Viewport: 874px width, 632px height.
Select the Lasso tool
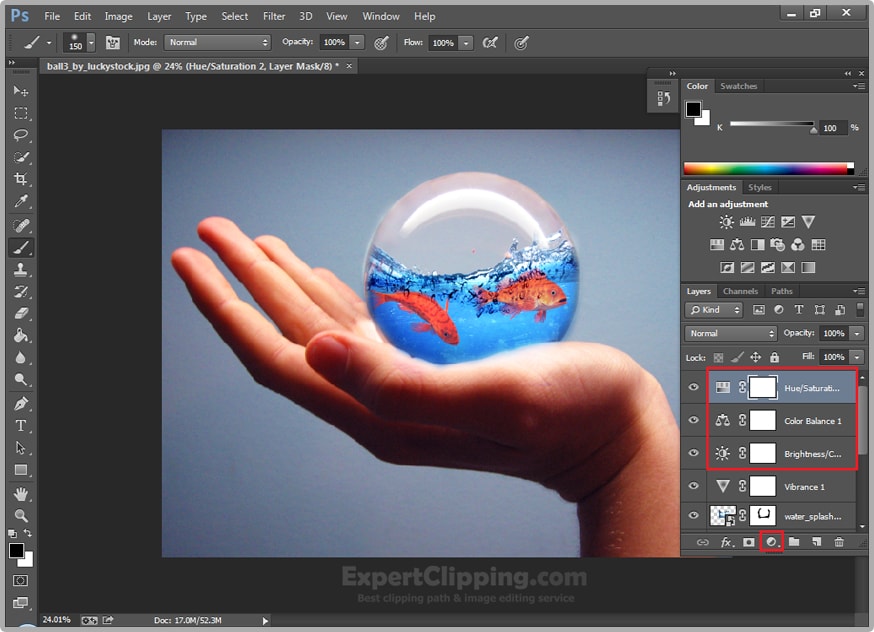(20, 135)
